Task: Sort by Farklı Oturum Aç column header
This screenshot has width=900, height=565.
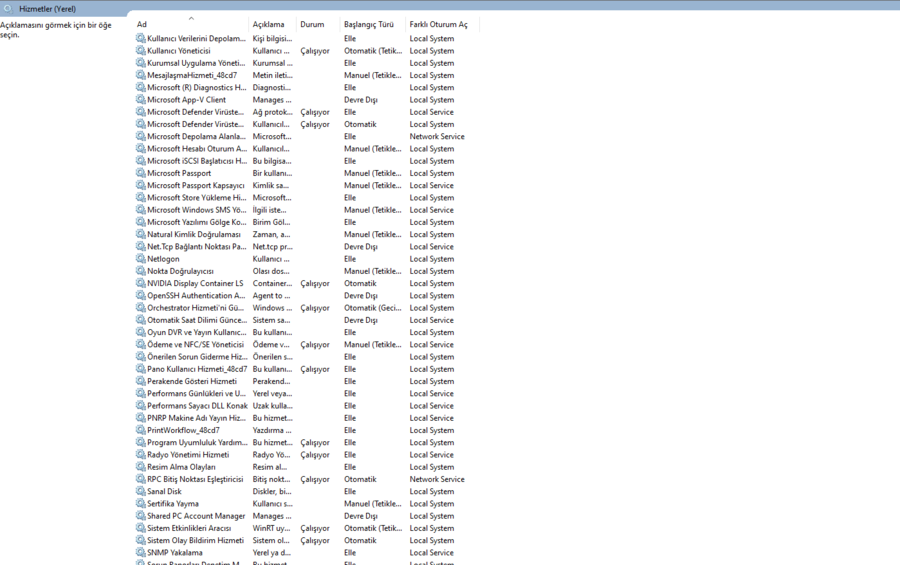Action: [x=442, y=24]
